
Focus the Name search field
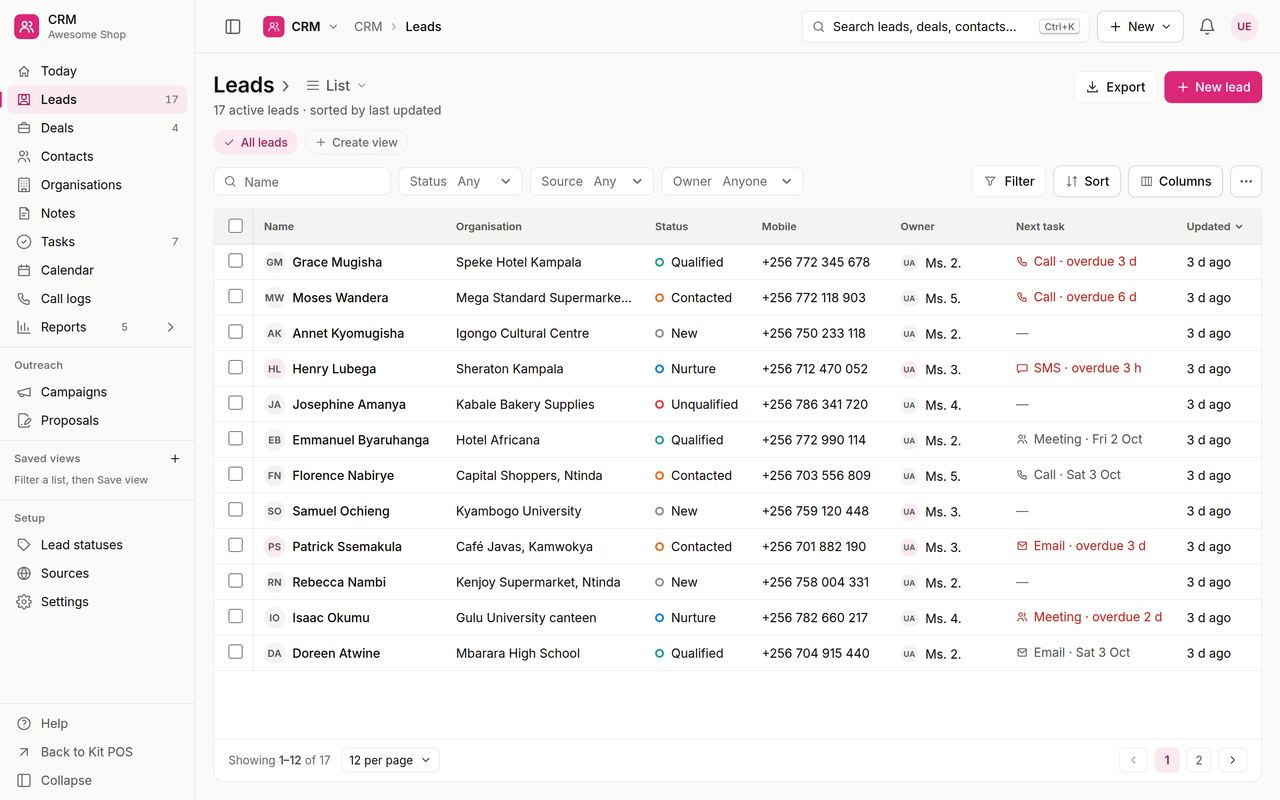[x=302, y=181]
